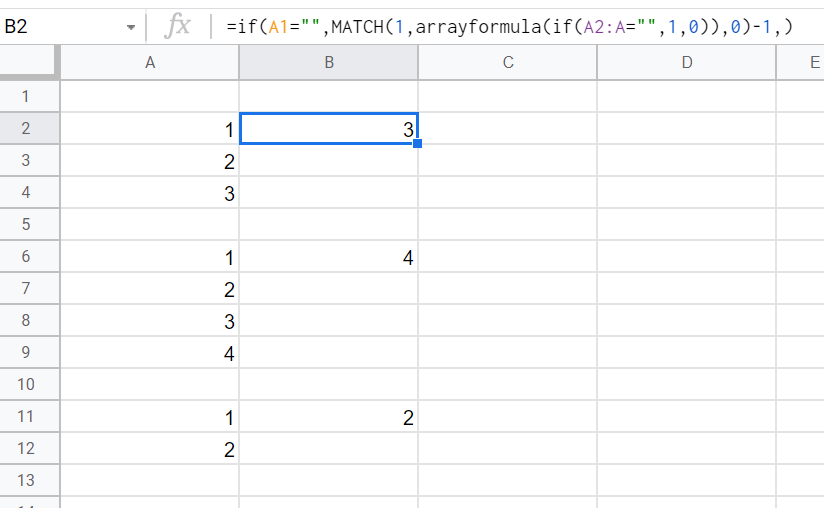
Task: Click cell A12 containing 2
Action: click(x=150, y=448)
